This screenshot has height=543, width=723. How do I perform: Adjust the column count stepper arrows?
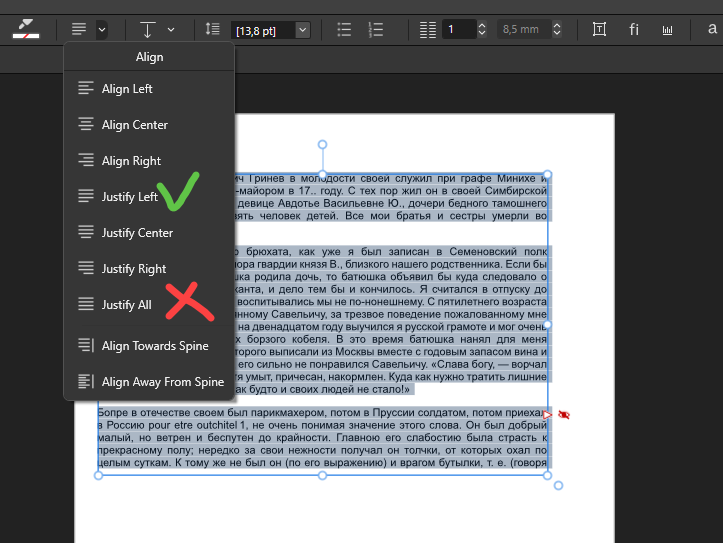482,30
